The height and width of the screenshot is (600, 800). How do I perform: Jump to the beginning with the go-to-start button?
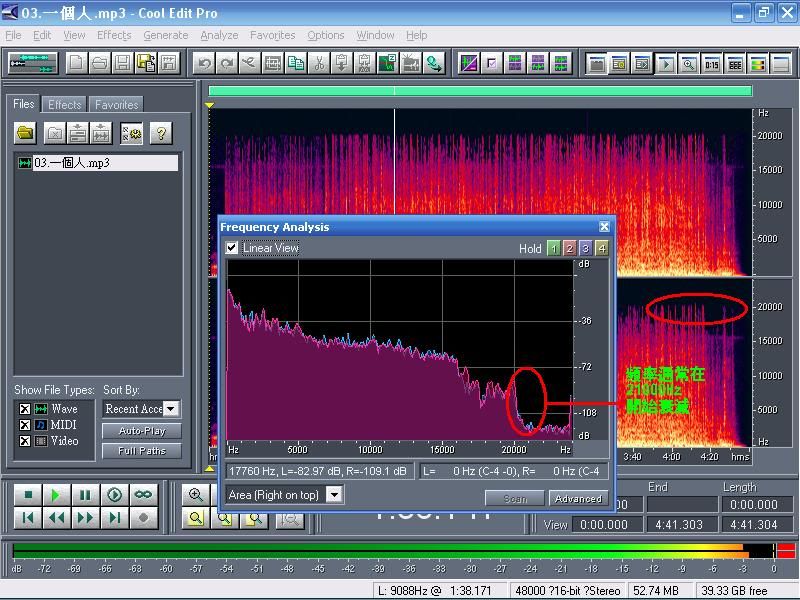[28, 518]
